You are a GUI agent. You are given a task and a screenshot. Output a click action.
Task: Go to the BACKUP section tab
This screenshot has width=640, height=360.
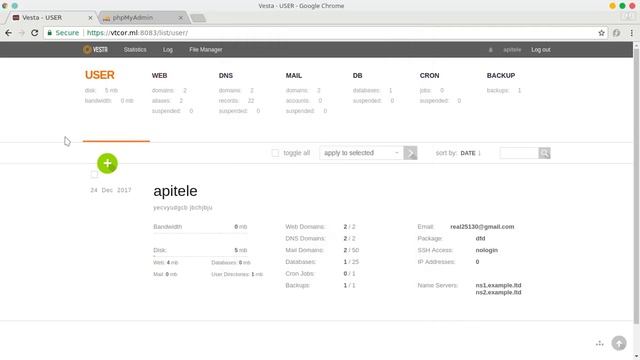tap(500, 76)
